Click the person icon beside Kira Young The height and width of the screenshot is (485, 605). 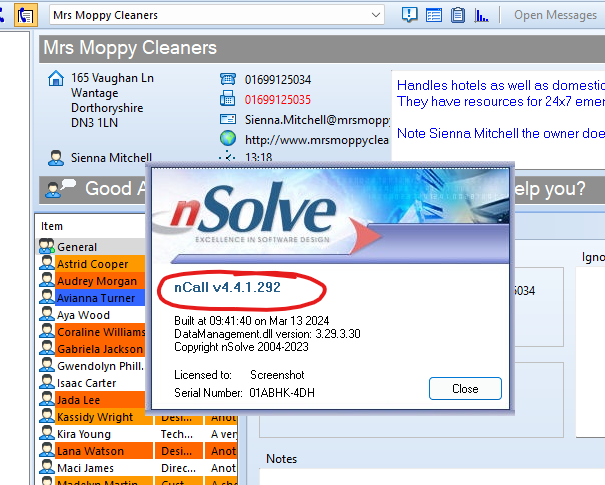click(x=47, y=433)
